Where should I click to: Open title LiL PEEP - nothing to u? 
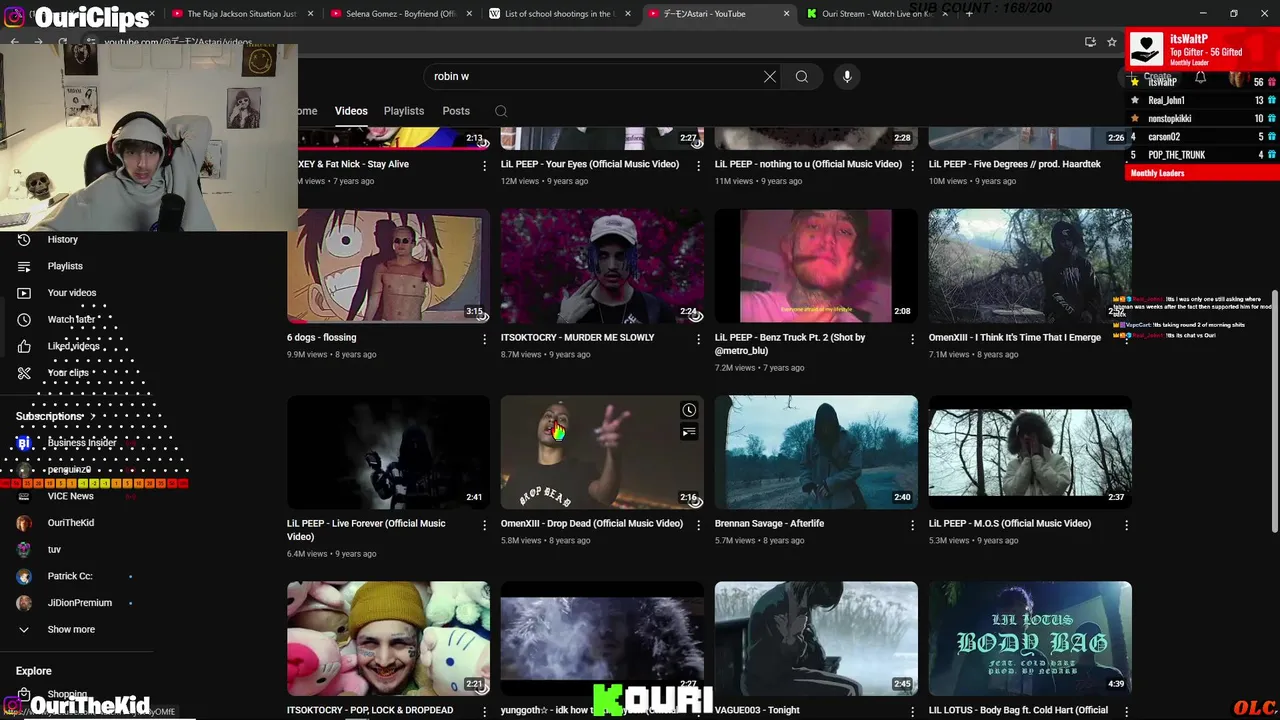point(808,164)
